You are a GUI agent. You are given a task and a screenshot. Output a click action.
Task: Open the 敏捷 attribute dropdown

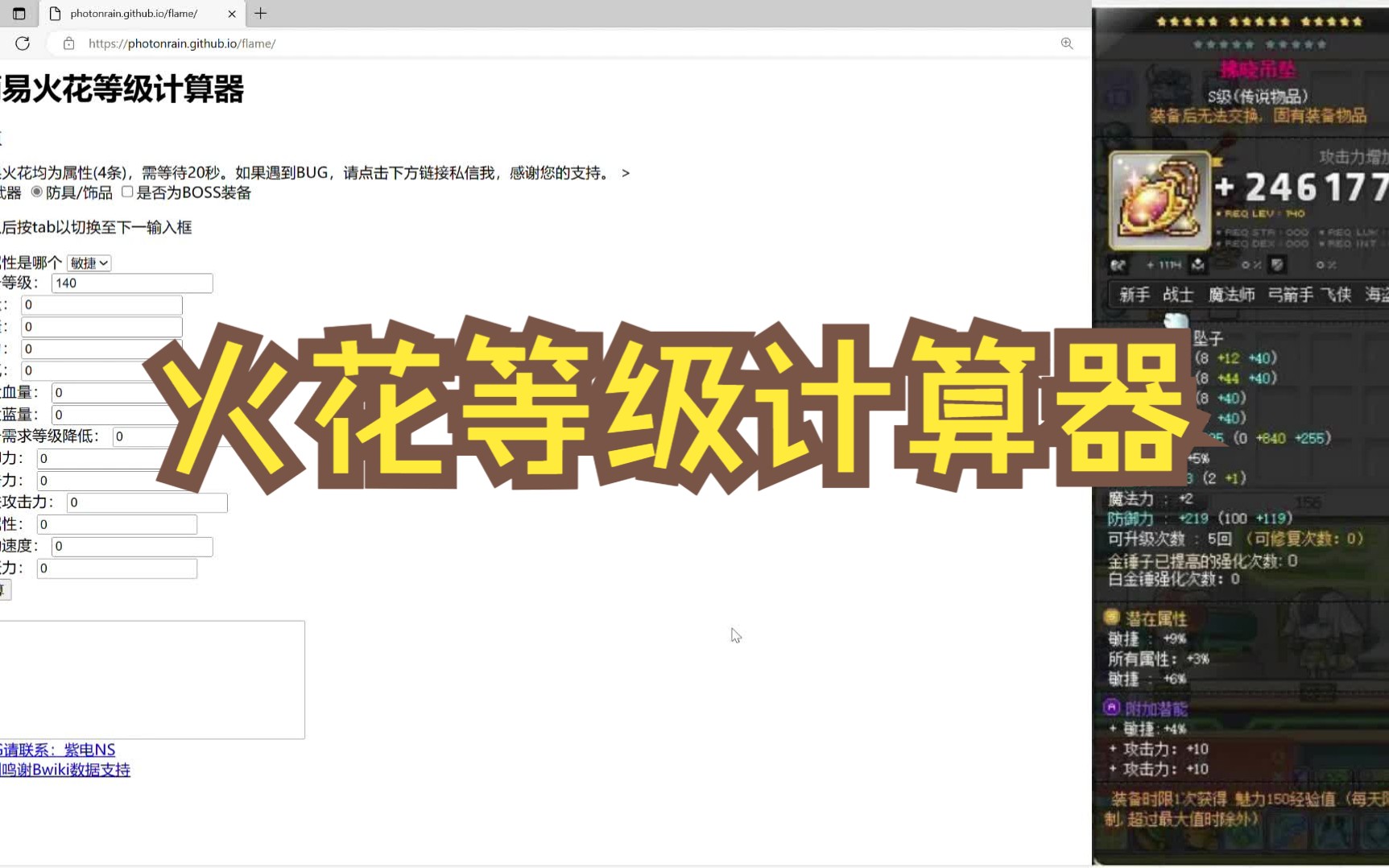click(88, 262)
